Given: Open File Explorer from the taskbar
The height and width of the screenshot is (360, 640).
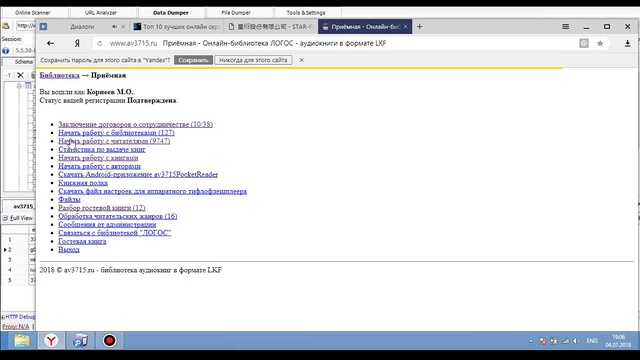Looking at the screenshot, I should (x=22, y=340).
